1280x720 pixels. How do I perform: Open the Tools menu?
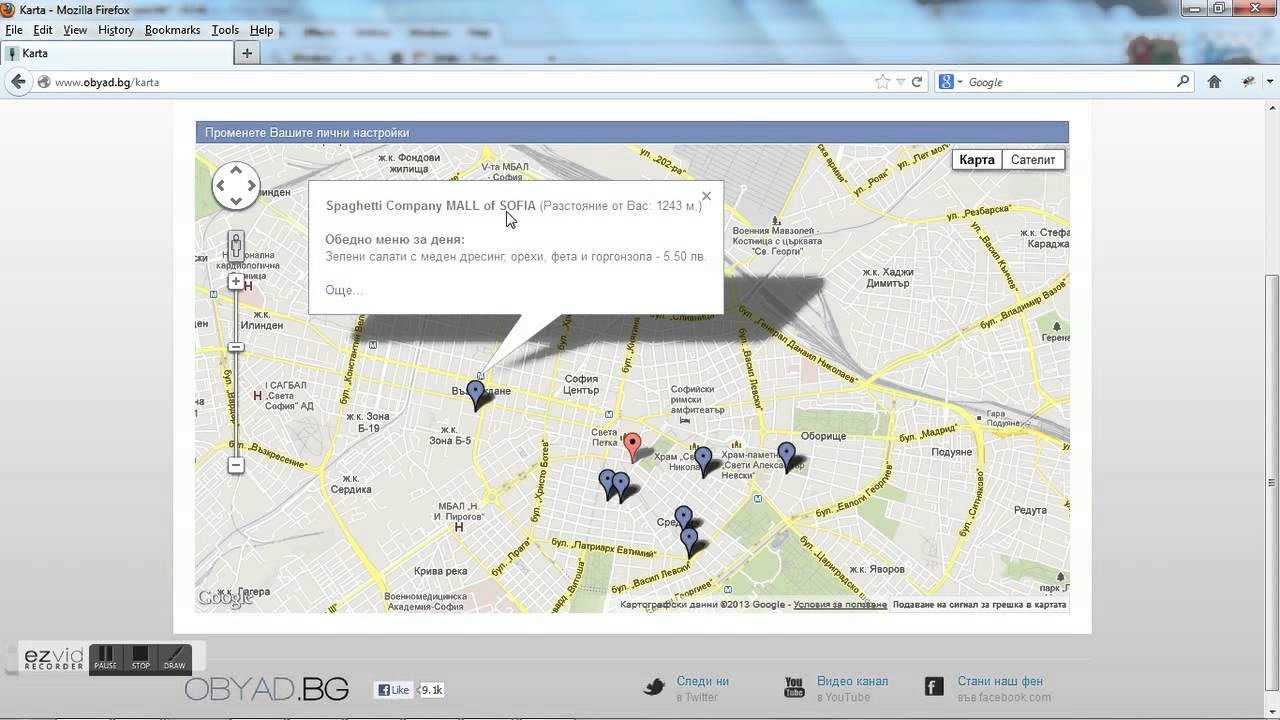pyautogui.click(x=225, y=30)
